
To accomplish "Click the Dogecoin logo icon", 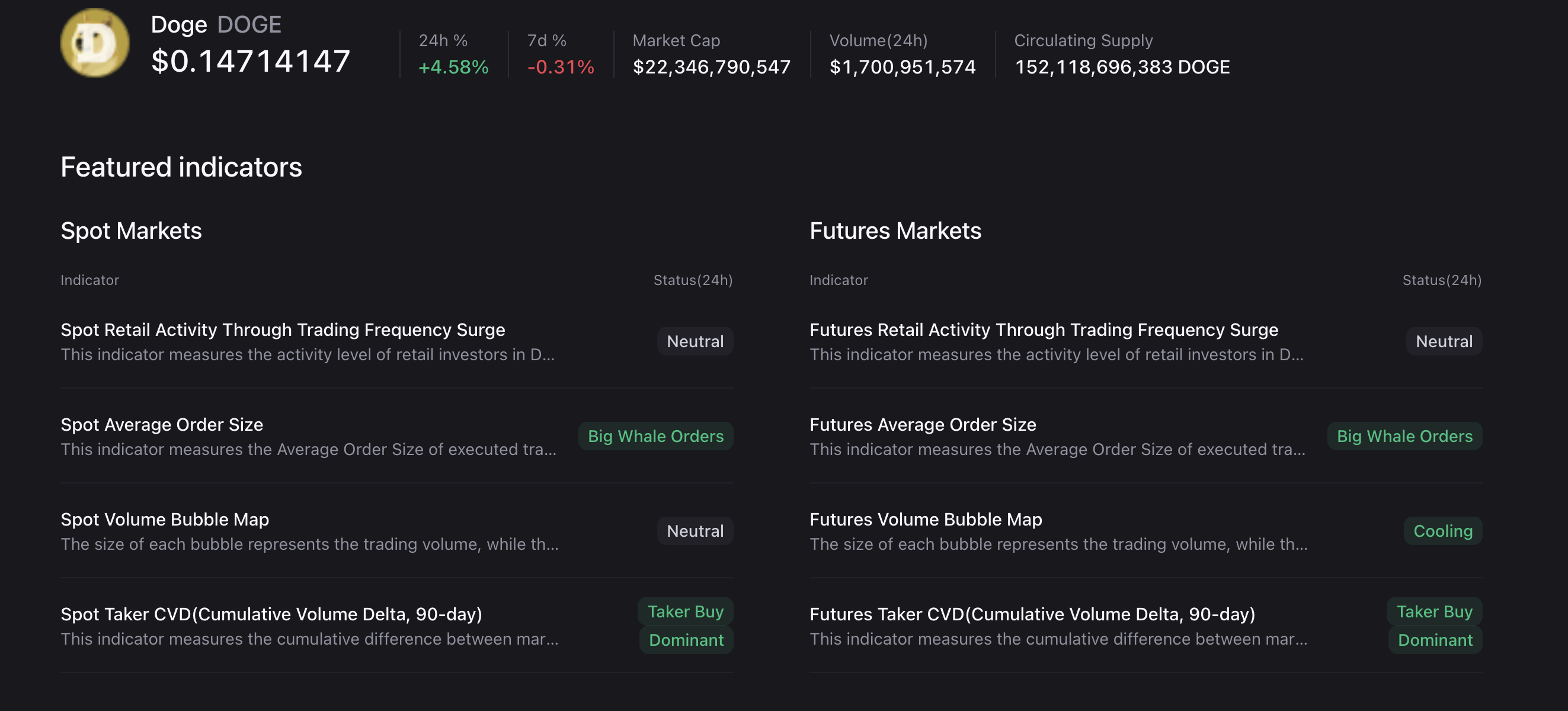I will tap(94, 43).
